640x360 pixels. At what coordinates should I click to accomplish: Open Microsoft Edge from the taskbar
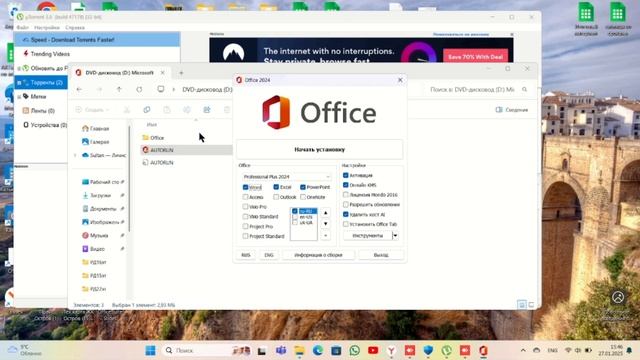(318, 350)
